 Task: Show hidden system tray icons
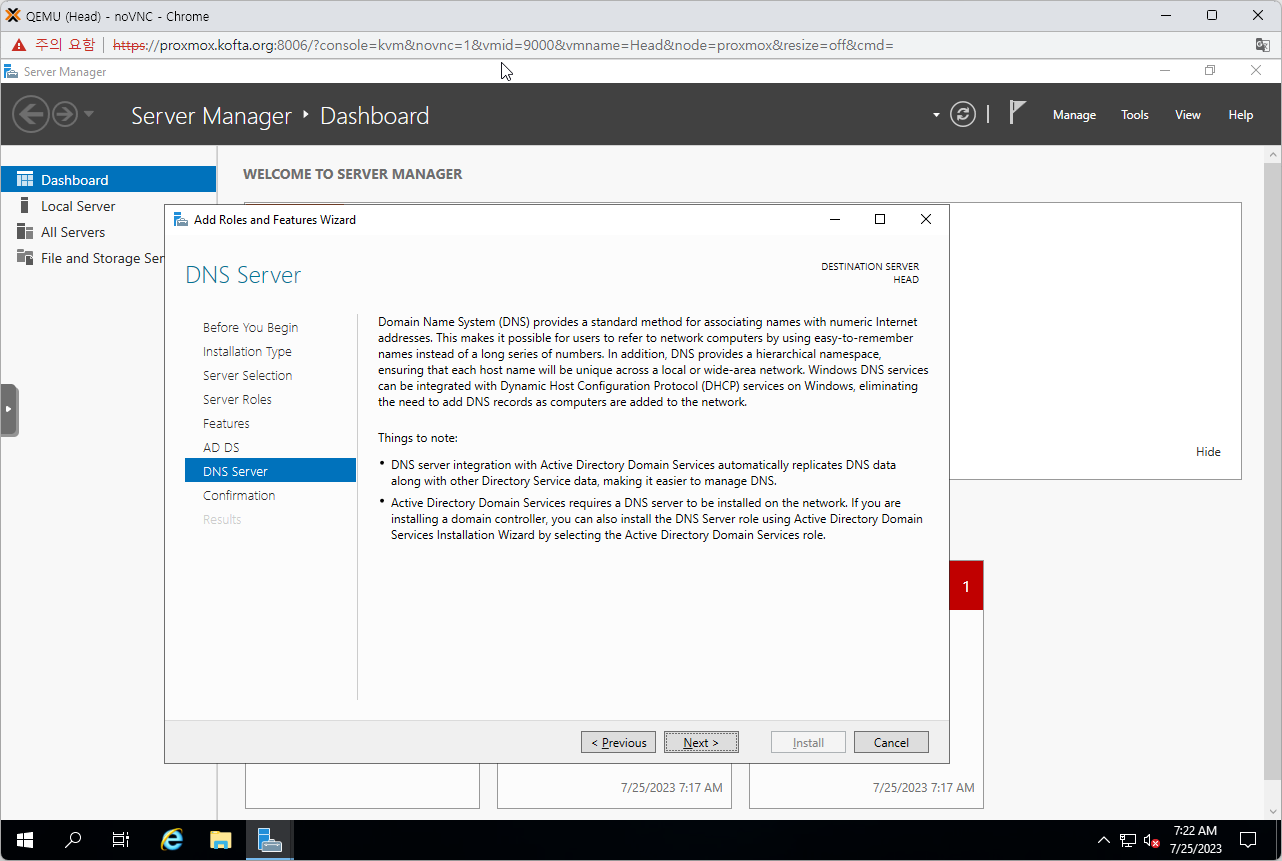point(1104,840)
